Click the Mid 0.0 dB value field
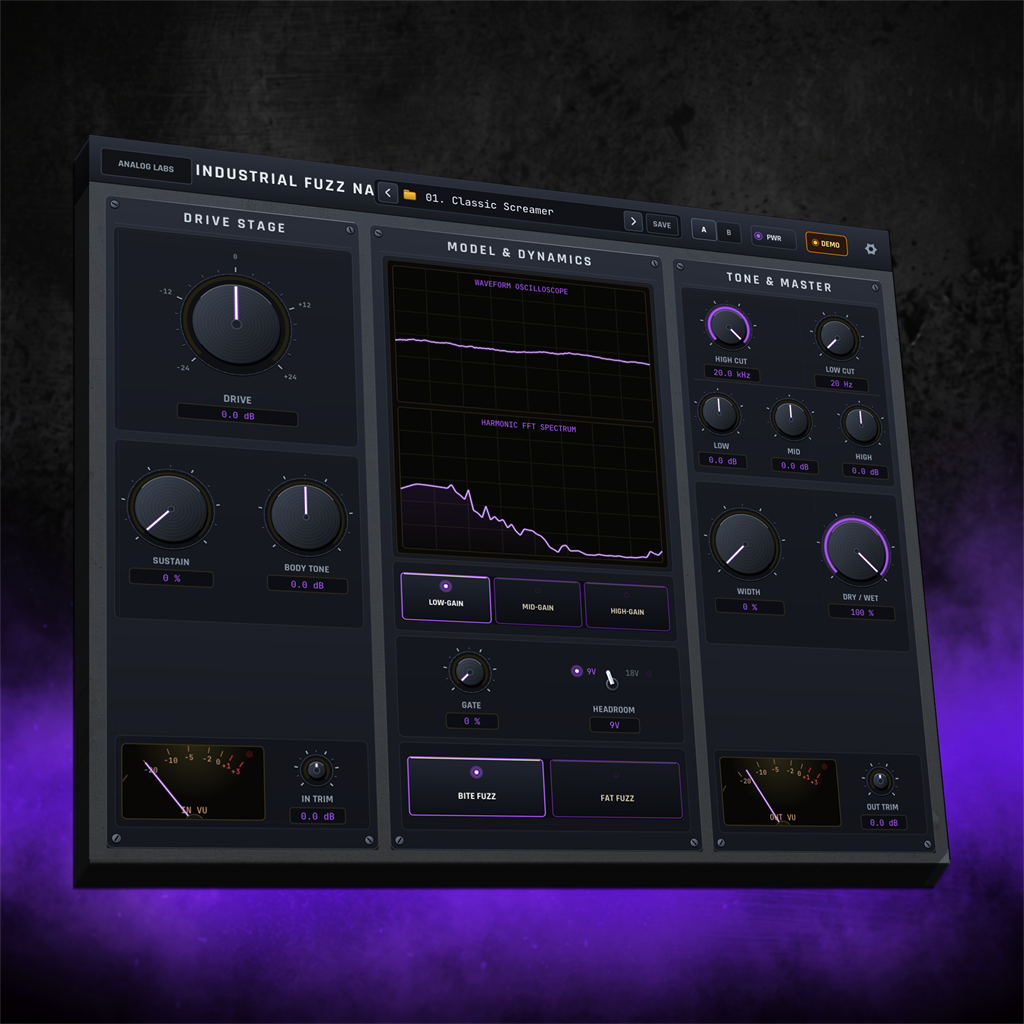 tap(795, 466)
